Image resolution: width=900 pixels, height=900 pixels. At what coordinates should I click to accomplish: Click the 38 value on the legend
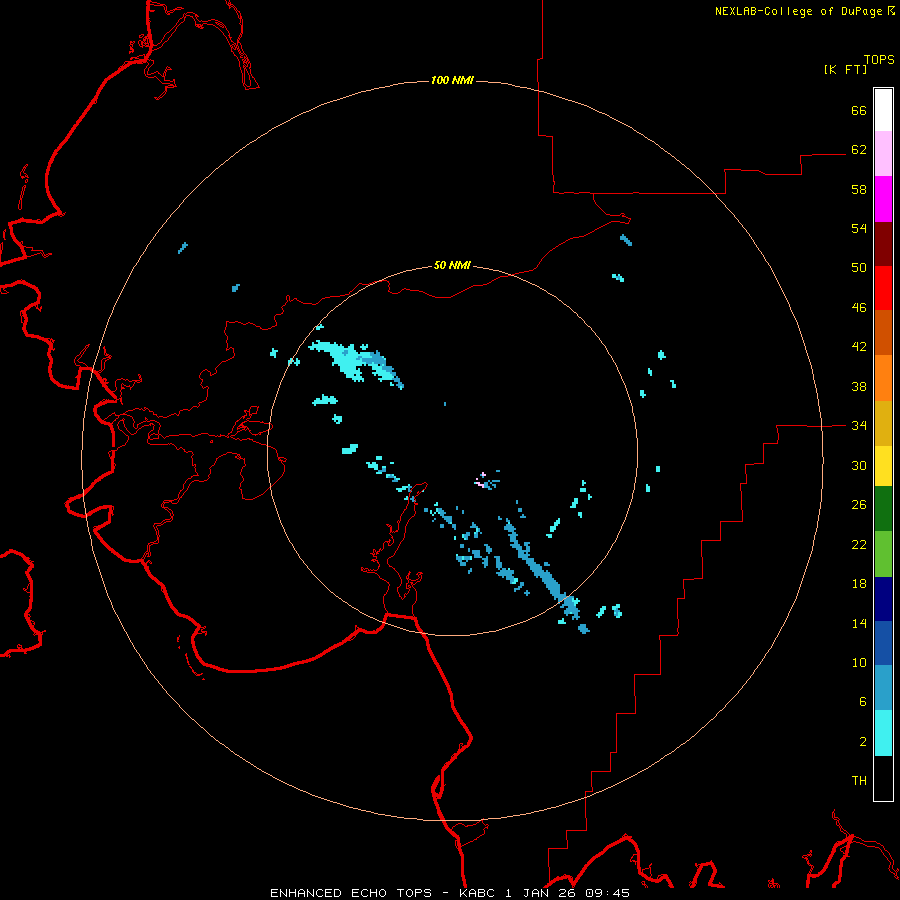pos(859,387)
